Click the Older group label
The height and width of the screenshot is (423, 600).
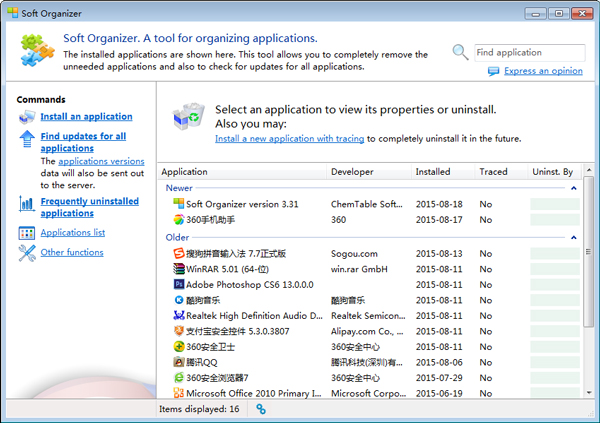click(177, 237)
